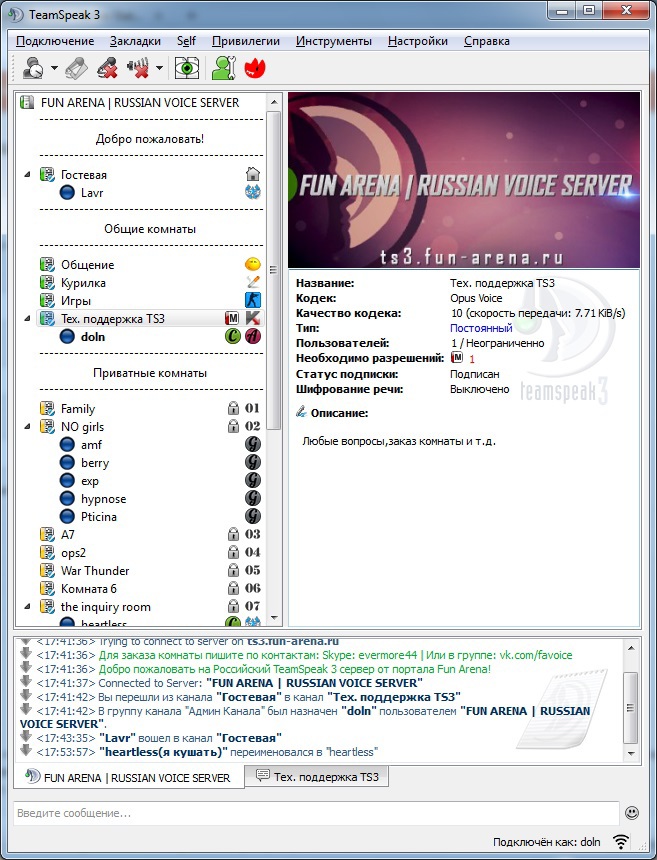The height and width of the screenshot is (860, 657).
Task: Mute the speakers
Action: pyautogui.click(x=137, y=68)
